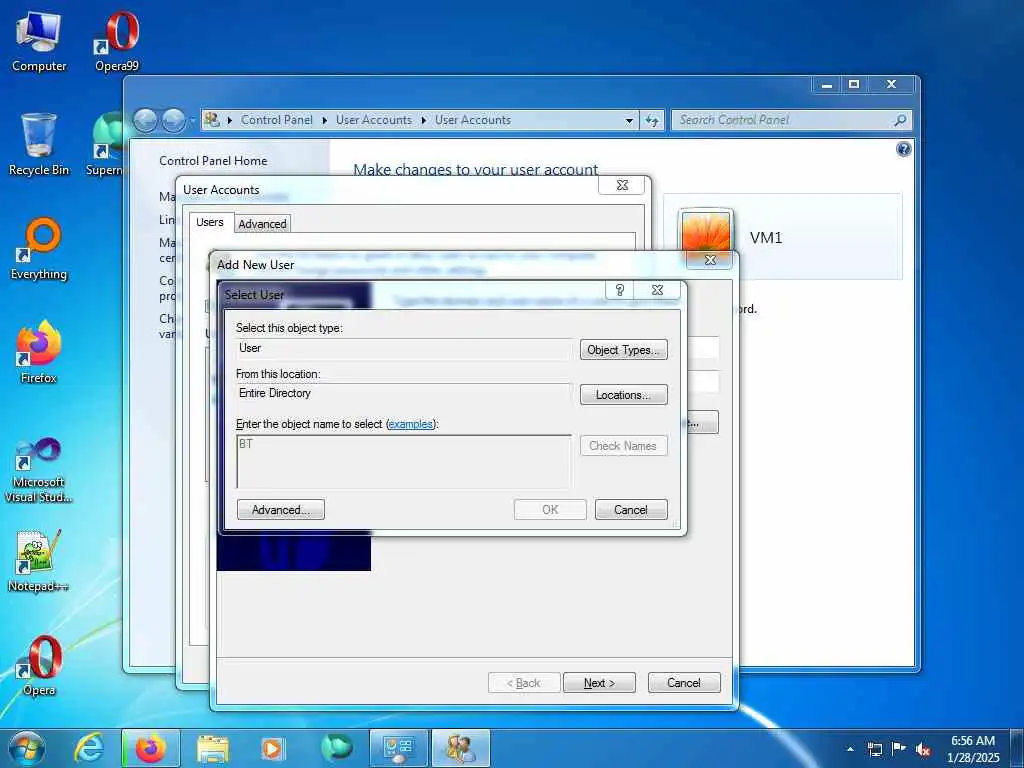Click the Locations button
1024x768 pixels.
tap(624, 395)
